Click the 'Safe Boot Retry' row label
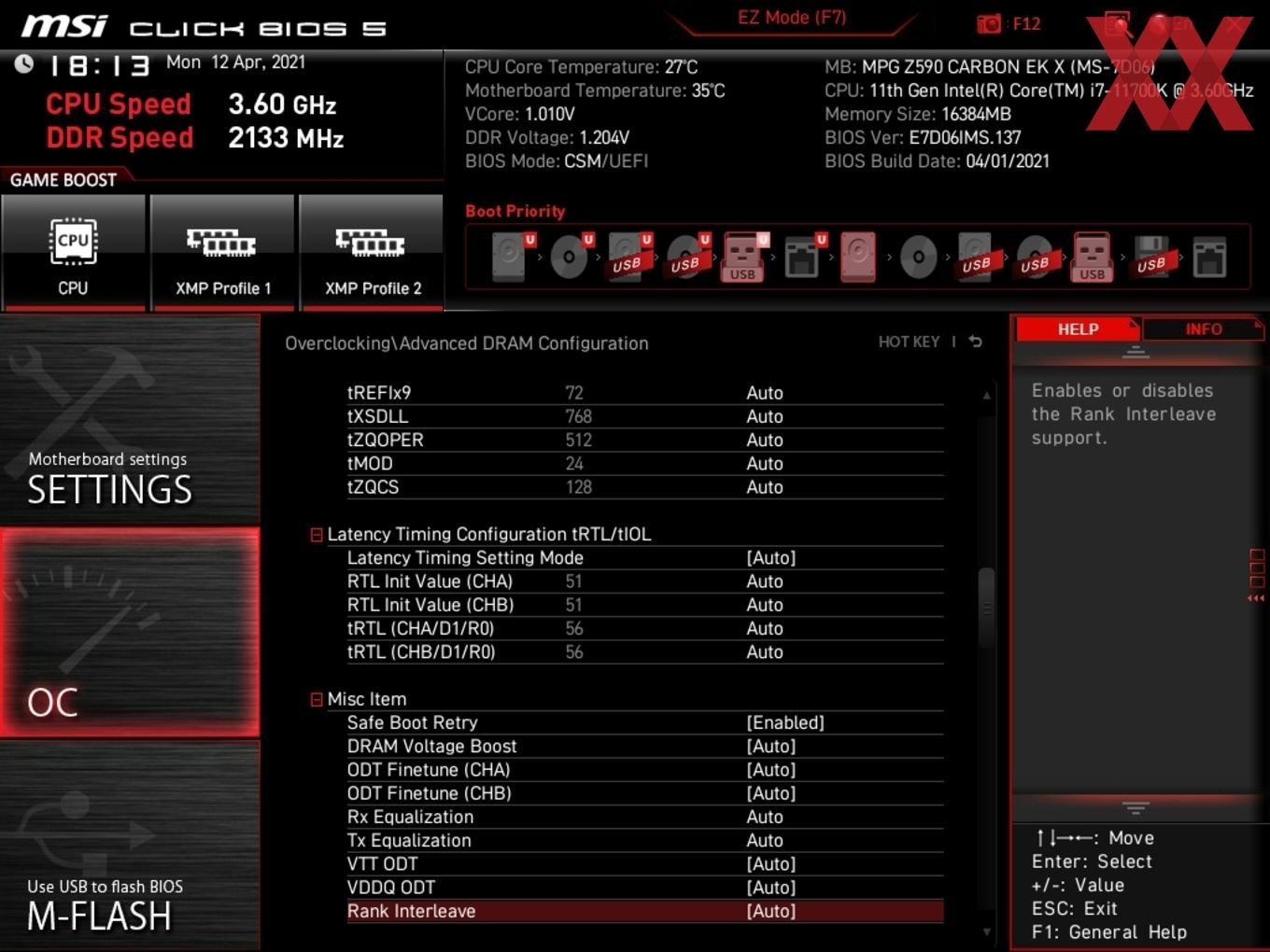Image resolution: width=1270 pixels, height=952 pixels. [x=412, y=722]
